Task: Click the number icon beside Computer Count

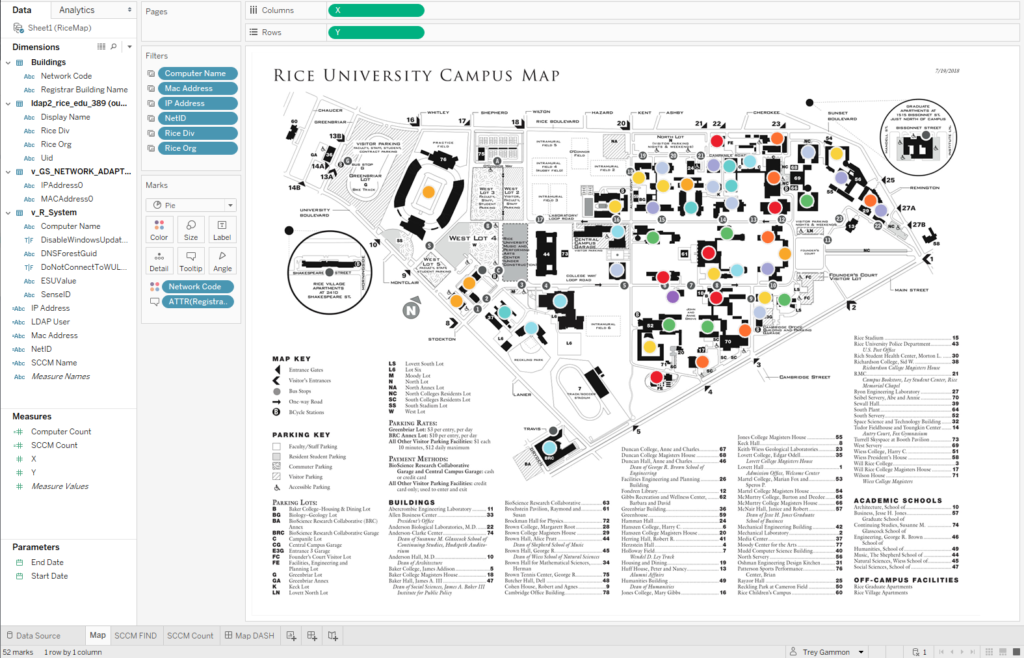Action: (19, 431)
